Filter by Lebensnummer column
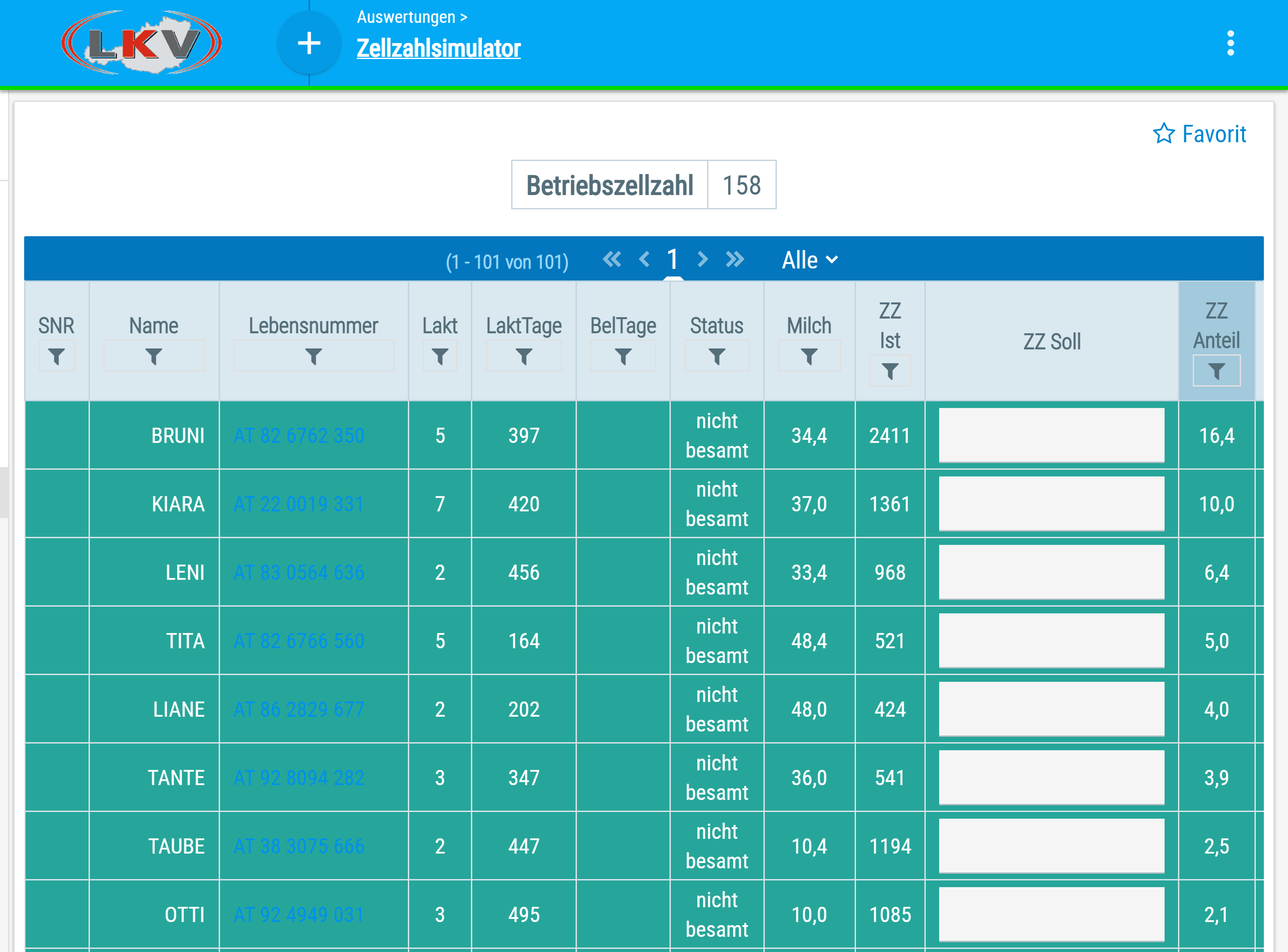 pos(314,356)
